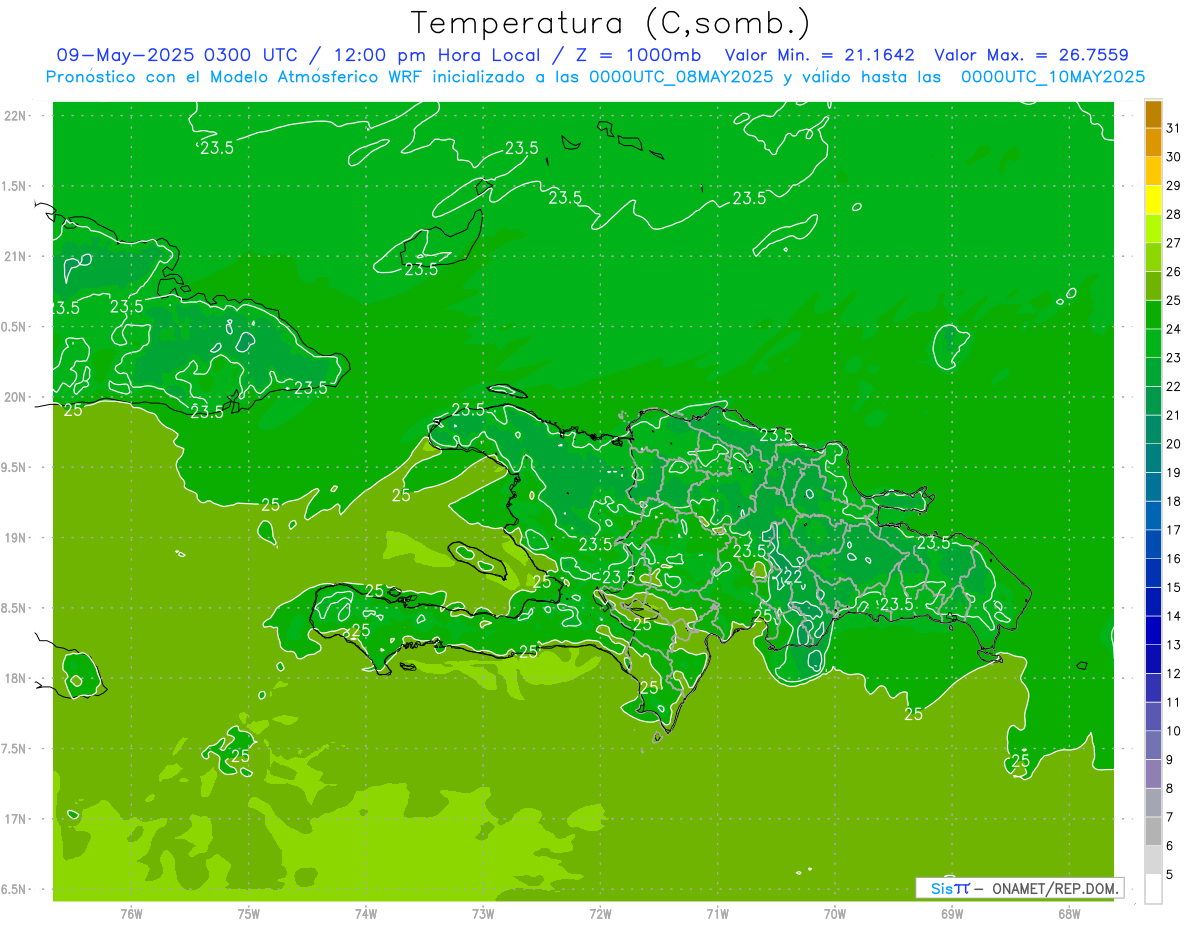Click the legend value '26'
This screenshot has height=927, width=1200.
(x=1174, y=271)
